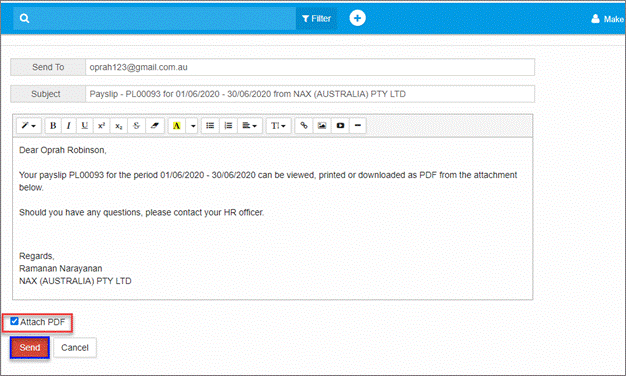Click the insert link icon
The width and height of the screenshot is (626, 376).
(x=303, y=126)
